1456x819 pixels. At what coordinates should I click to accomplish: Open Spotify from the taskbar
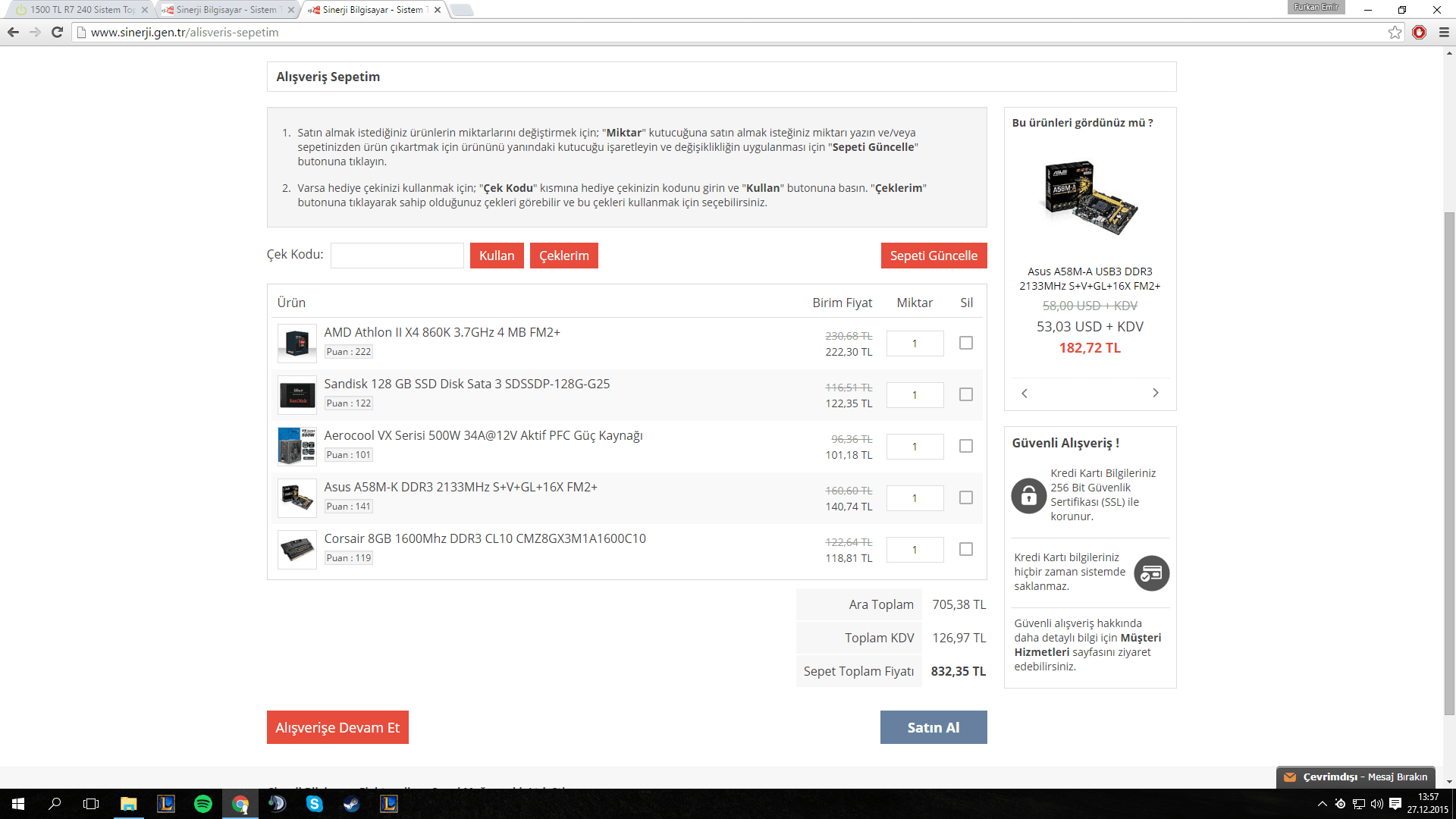tap(203, 804)
